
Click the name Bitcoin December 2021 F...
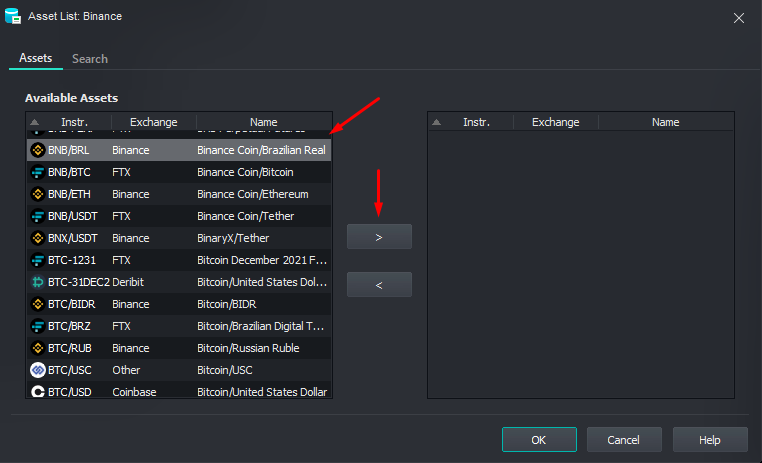[262, 260]
